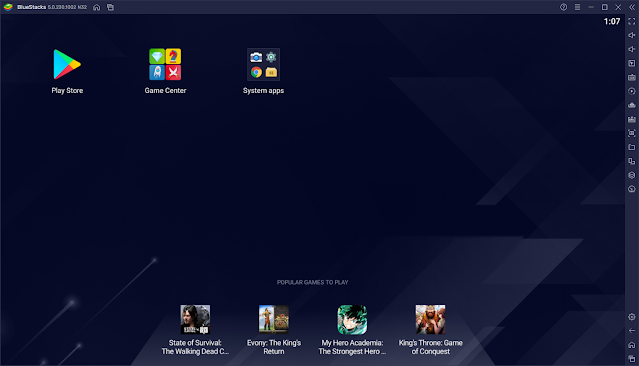The image size is (639, 366).
Task: Open settings gear at sidebar bottom
Action: tap(632, 317)
